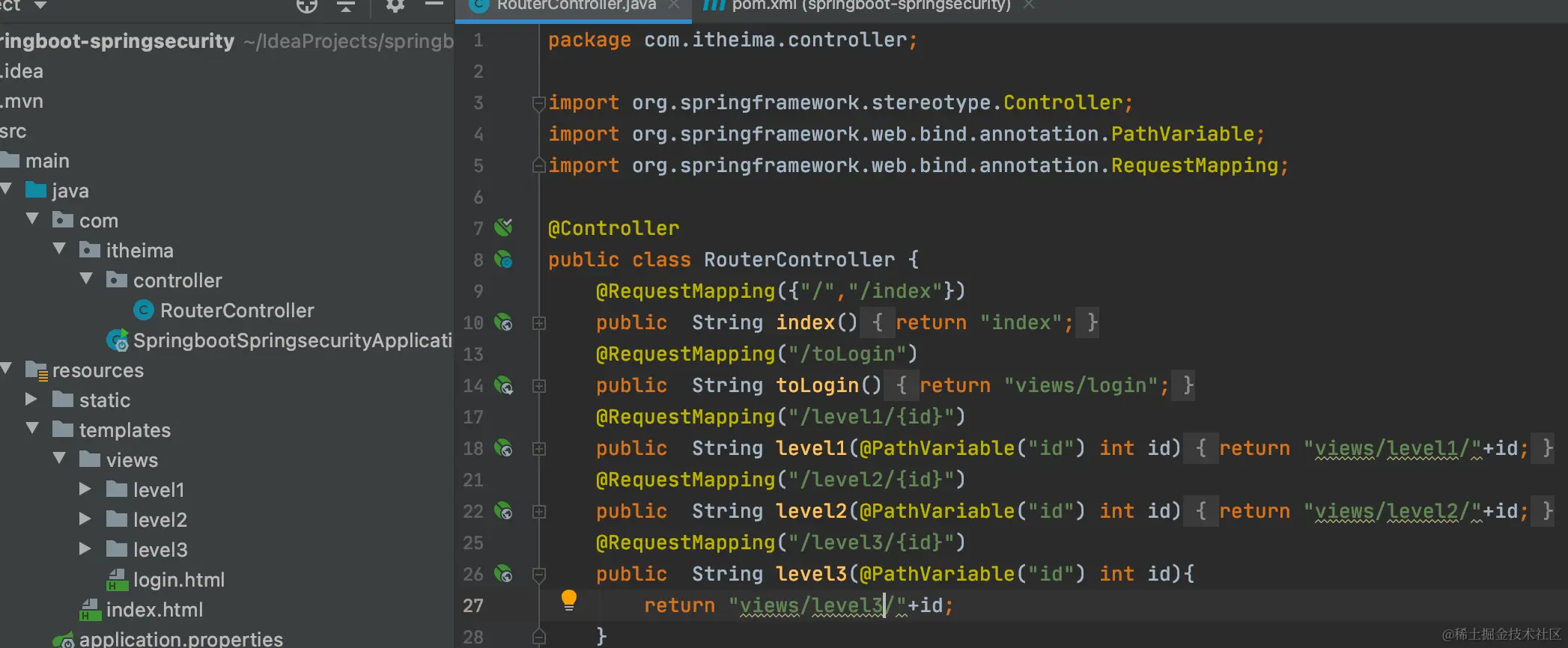Select login.html in the project tree

click(179, 580)
